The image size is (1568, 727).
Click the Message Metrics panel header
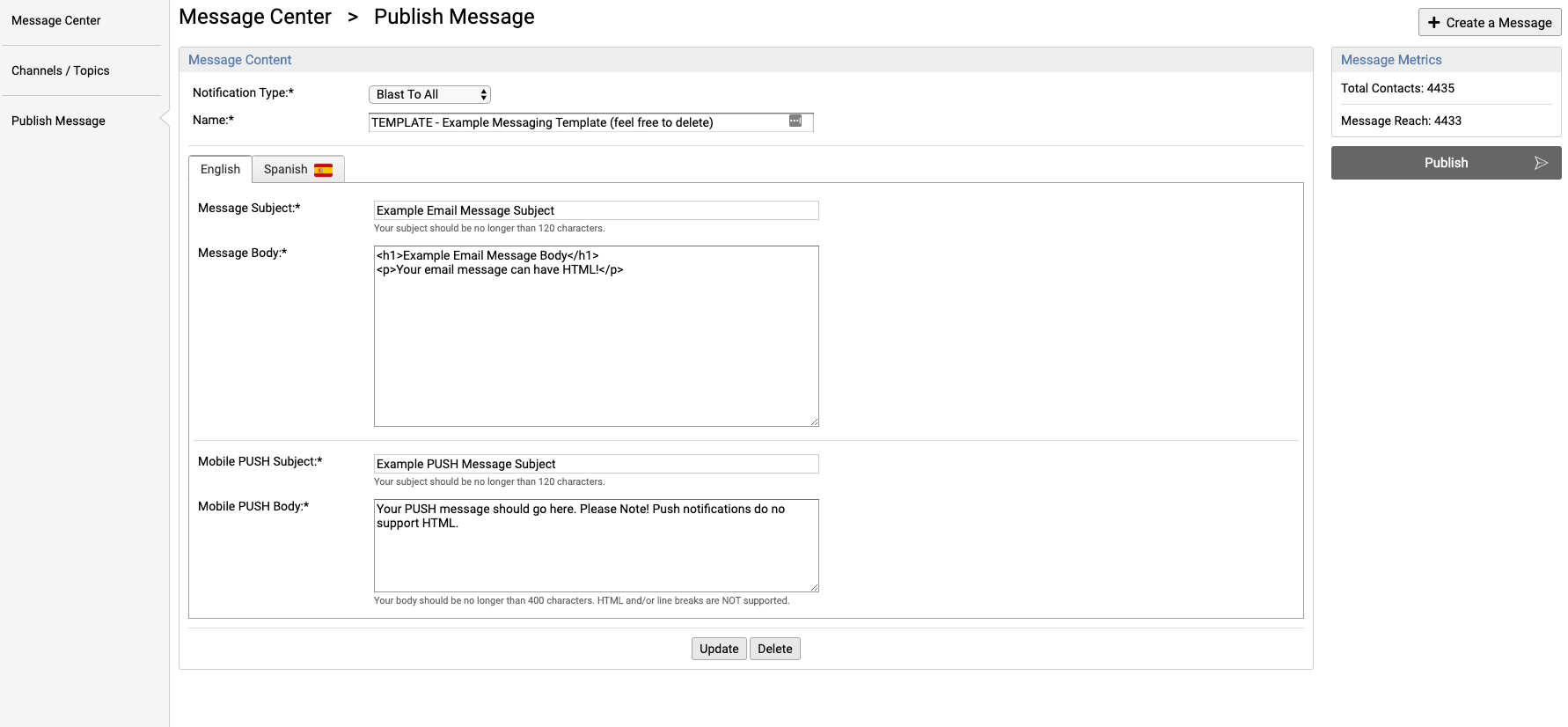(1446, 60)
